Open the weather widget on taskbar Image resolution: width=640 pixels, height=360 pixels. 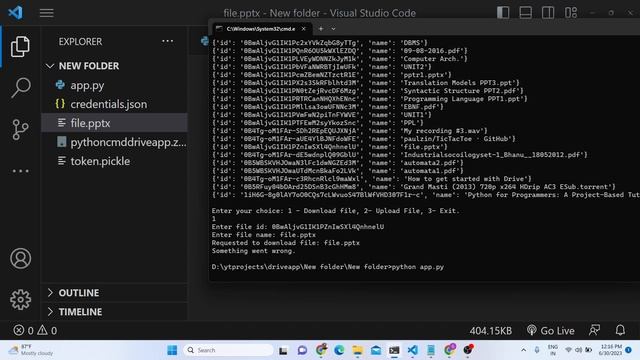tap(31, 350)
